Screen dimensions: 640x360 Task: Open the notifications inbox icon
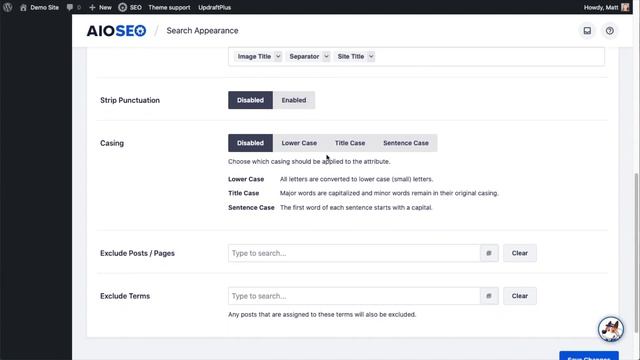pyautogui.click(x=587, y=31)
